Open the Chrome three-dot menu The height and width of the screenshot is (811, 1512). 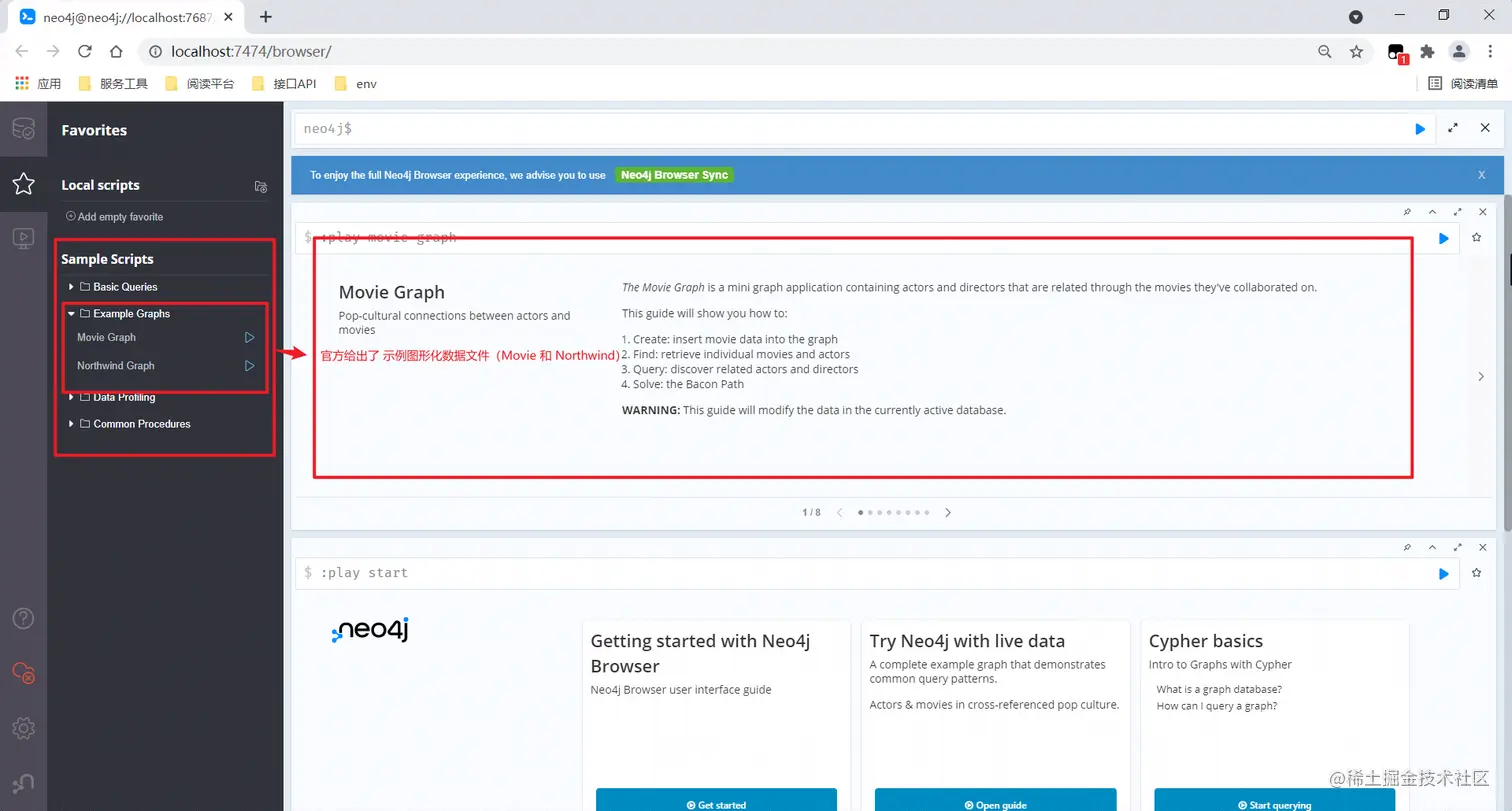(x=1491, y=51)
